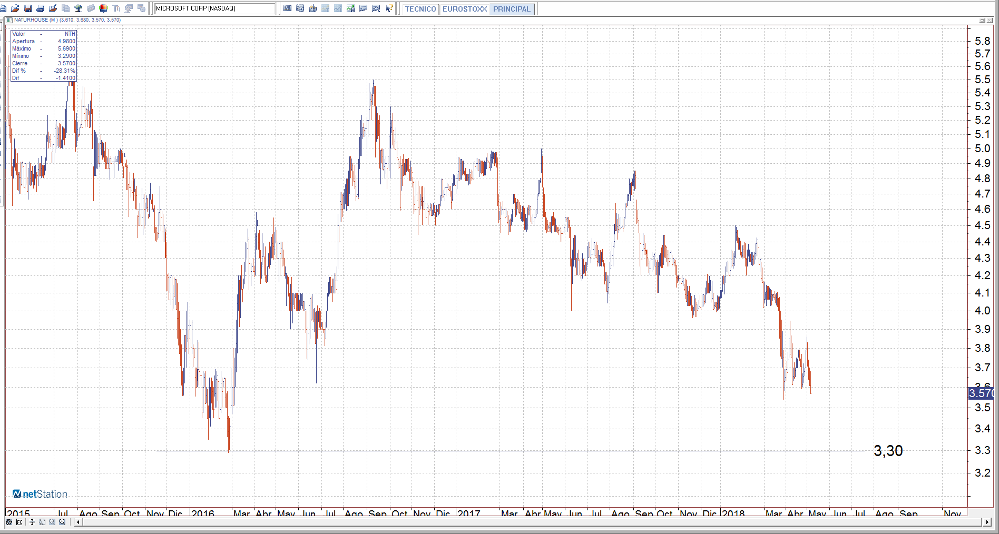Screen dimensions: 999x534
Task: Click the MICROSOFT CORP (NASDAQ) symbol field
Action: [x=214, y=8]
